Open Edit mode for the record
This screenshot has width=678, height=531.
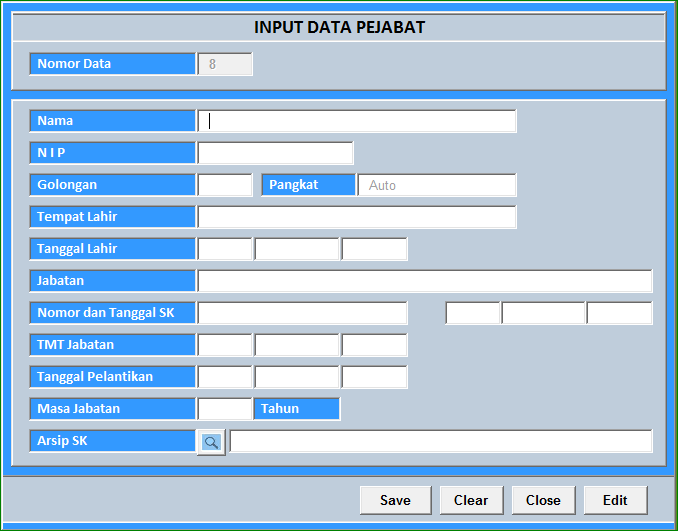pyautogui.click(x=615, y=500)
